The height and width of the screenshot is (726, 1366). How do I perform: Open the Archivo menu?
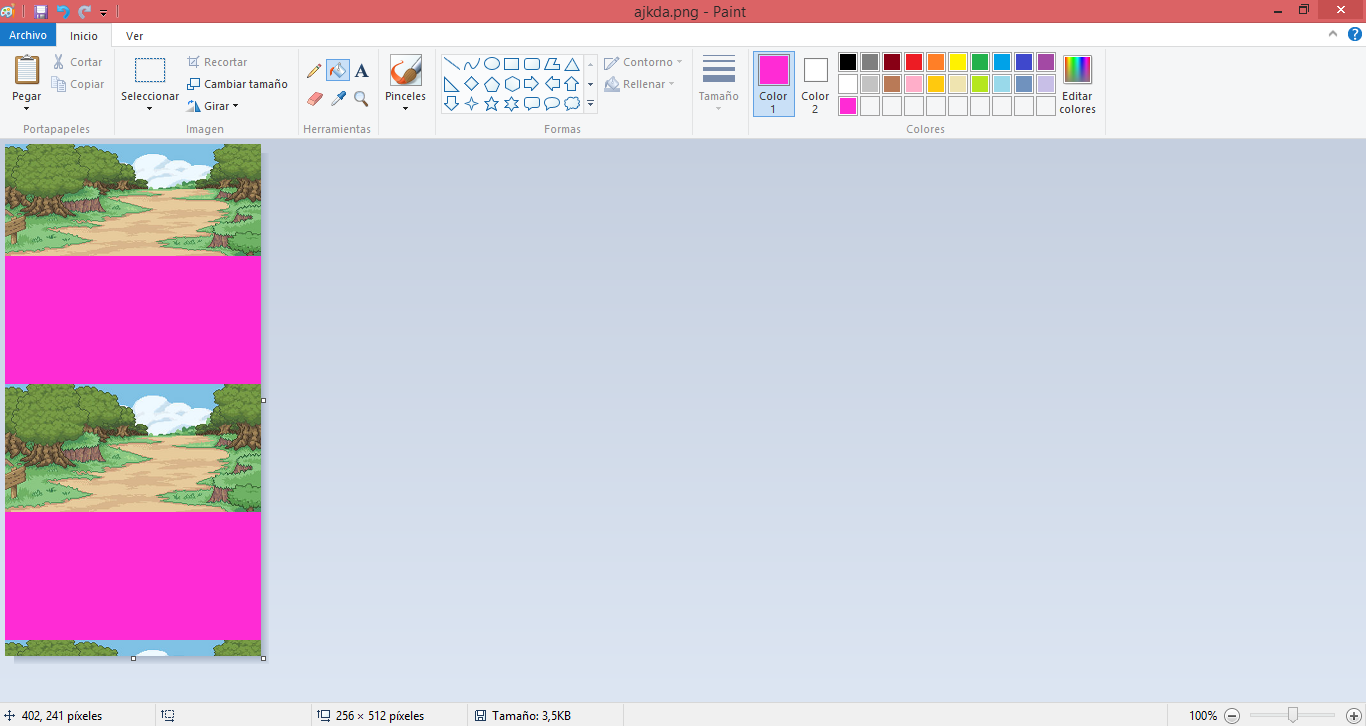coord(28,36)
